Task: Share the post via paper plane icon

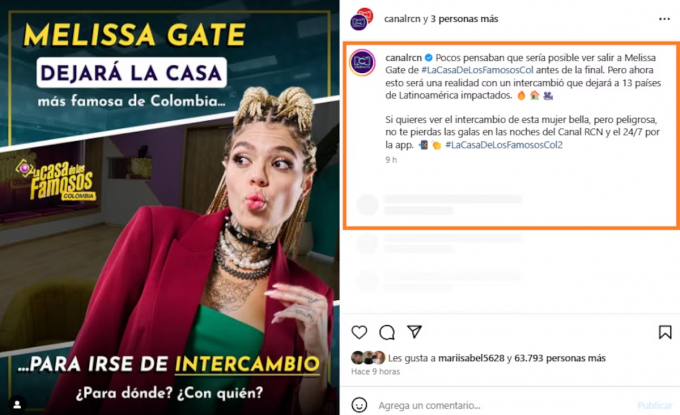Action: click(415, 332)
